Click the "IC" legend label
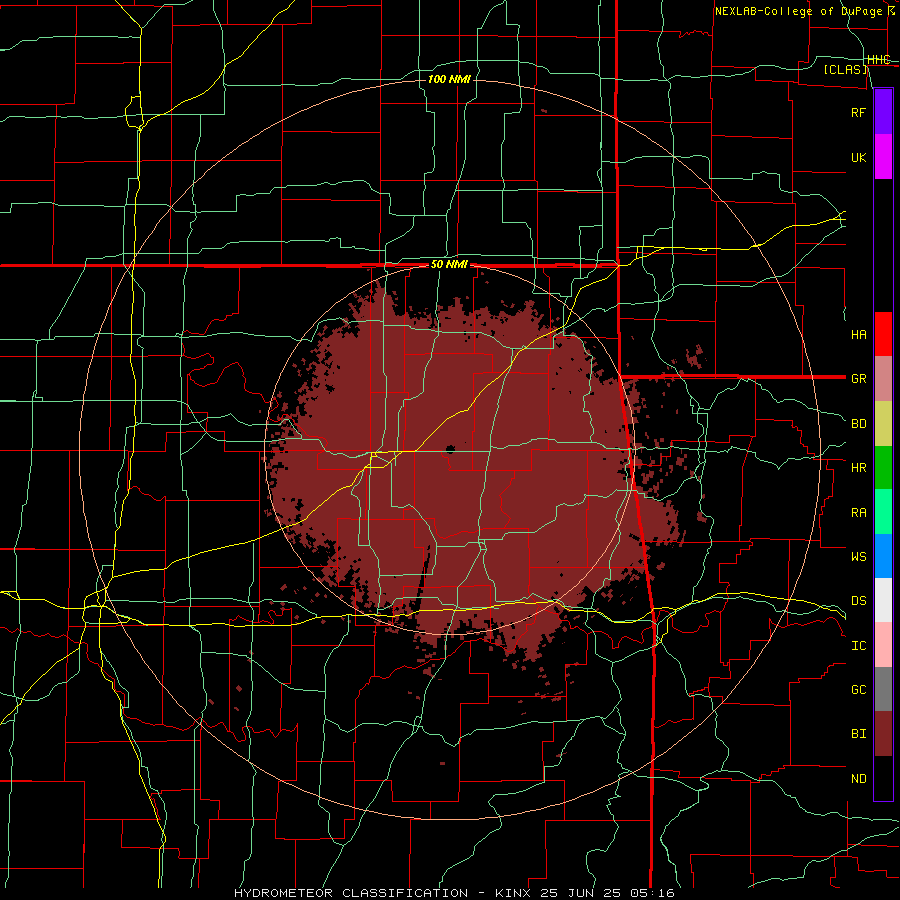Image resolution: width=900 pixels, height=900 pixels. (x=859, y=646)
